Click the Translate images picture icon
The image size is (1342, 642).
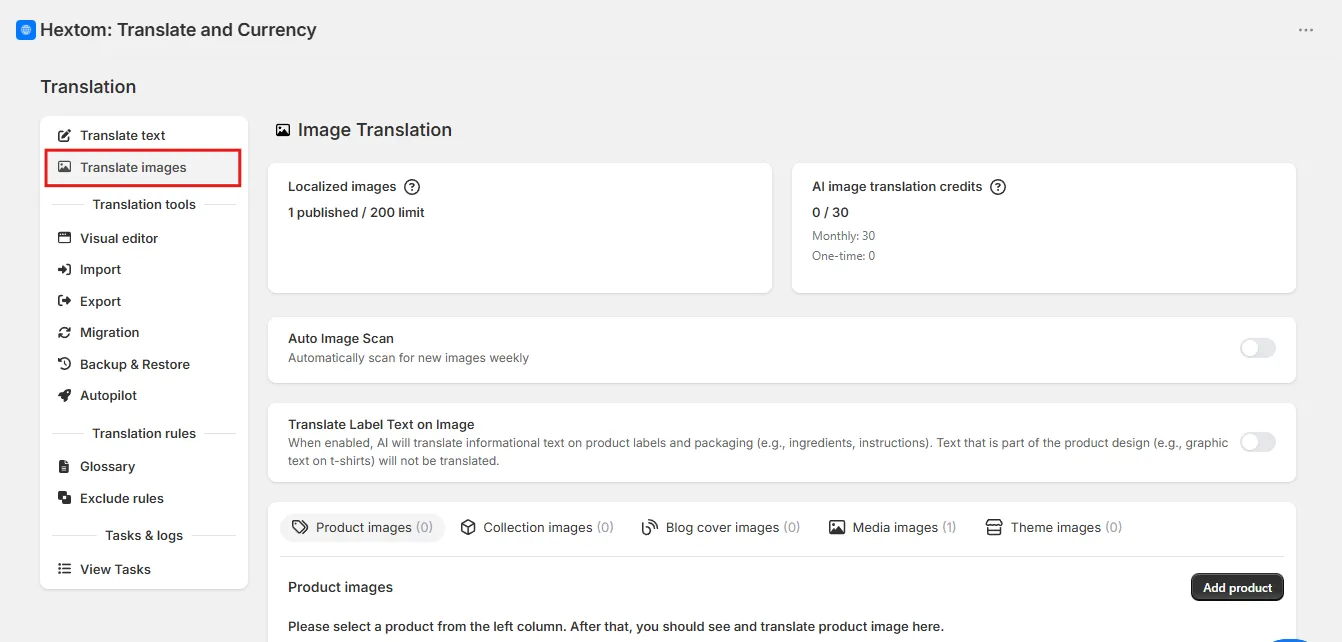pos(64,167)
